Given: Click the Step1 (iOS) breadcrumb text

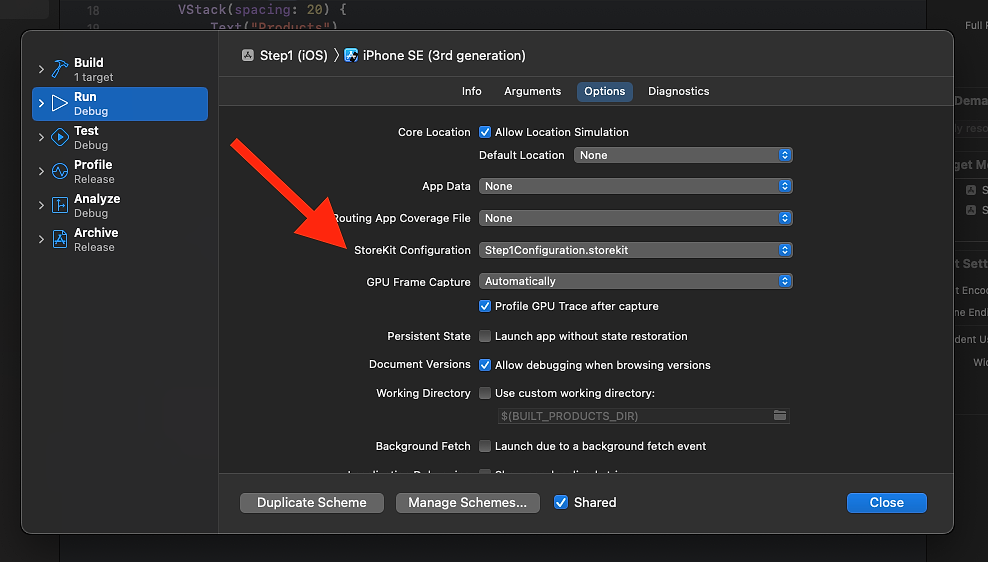Looking at the screenshot, I should (x=294, y=55).
